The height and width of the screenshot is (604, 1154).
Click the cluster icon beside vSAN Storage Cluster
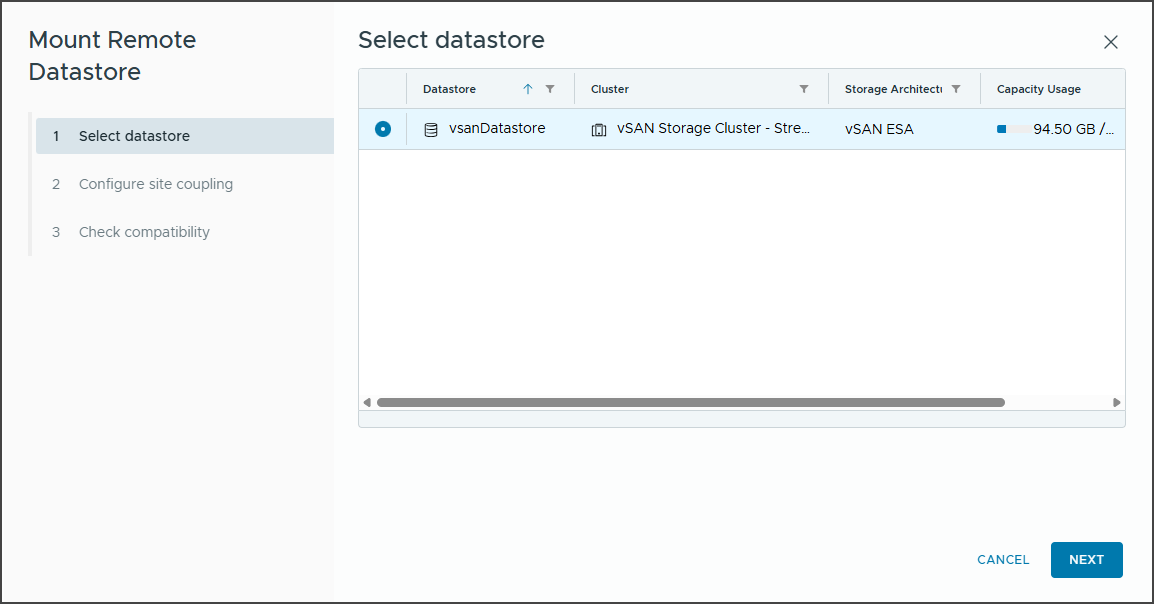[599, 129]
